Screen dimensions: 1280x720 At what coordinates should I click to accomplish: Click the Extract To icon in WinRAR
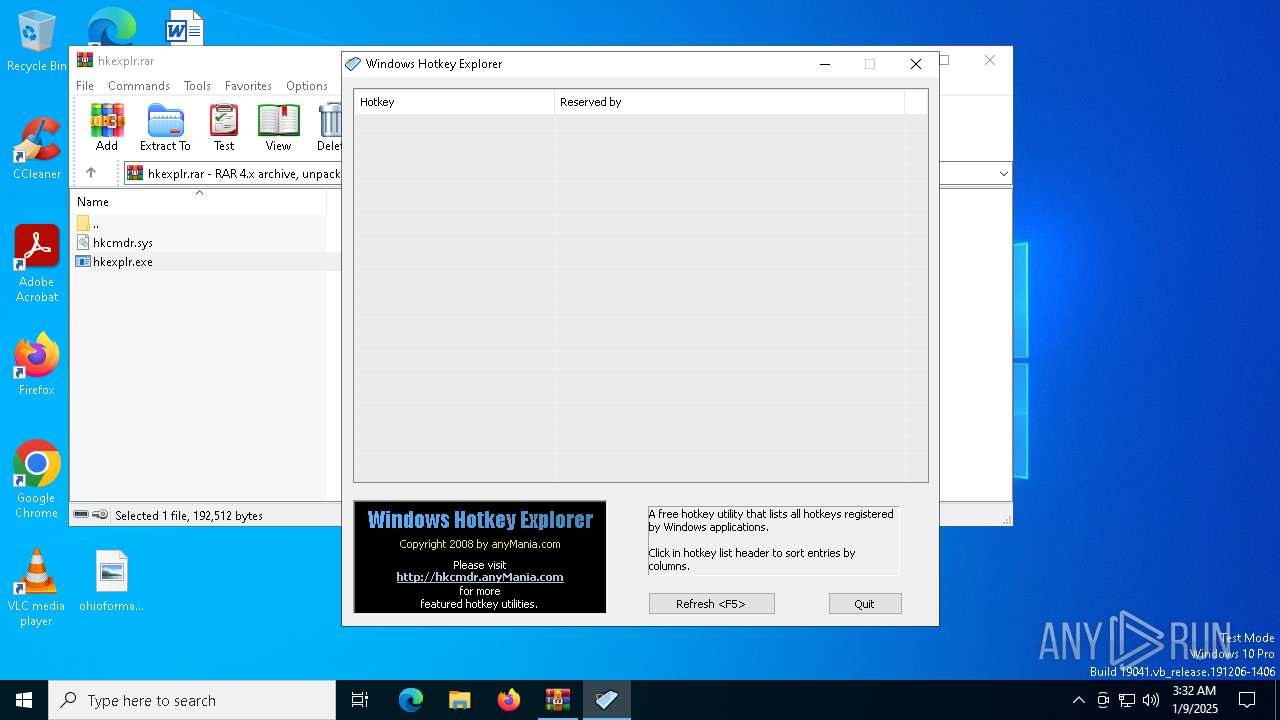pyautogui.click(x=165, y=127)
